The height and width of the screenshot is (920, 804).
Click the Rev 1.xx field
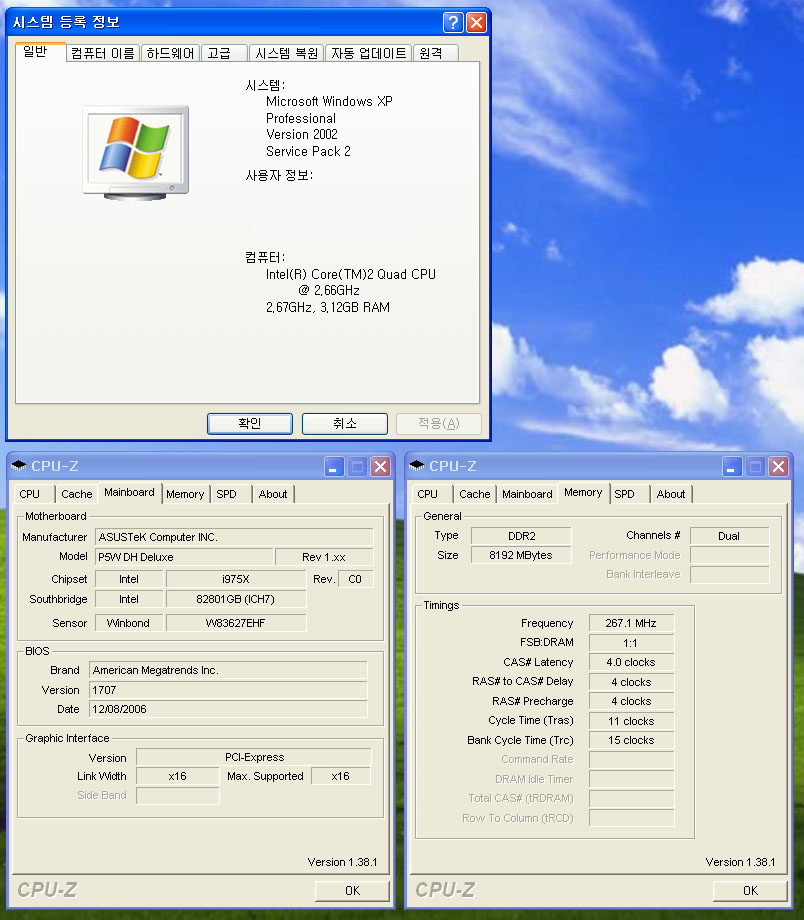(324, 557)
